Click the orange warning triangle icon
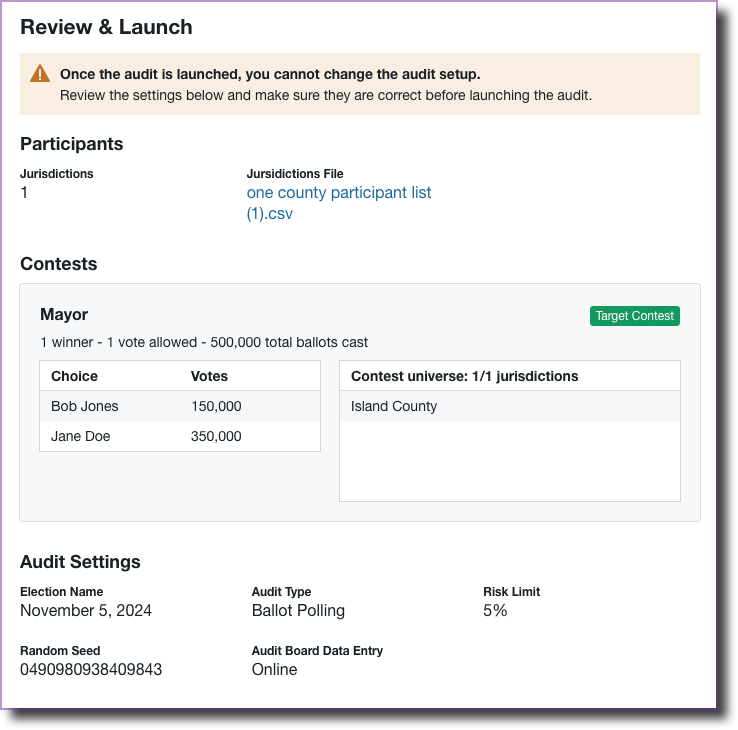The image size is (738, 730). tap(40, 74)
